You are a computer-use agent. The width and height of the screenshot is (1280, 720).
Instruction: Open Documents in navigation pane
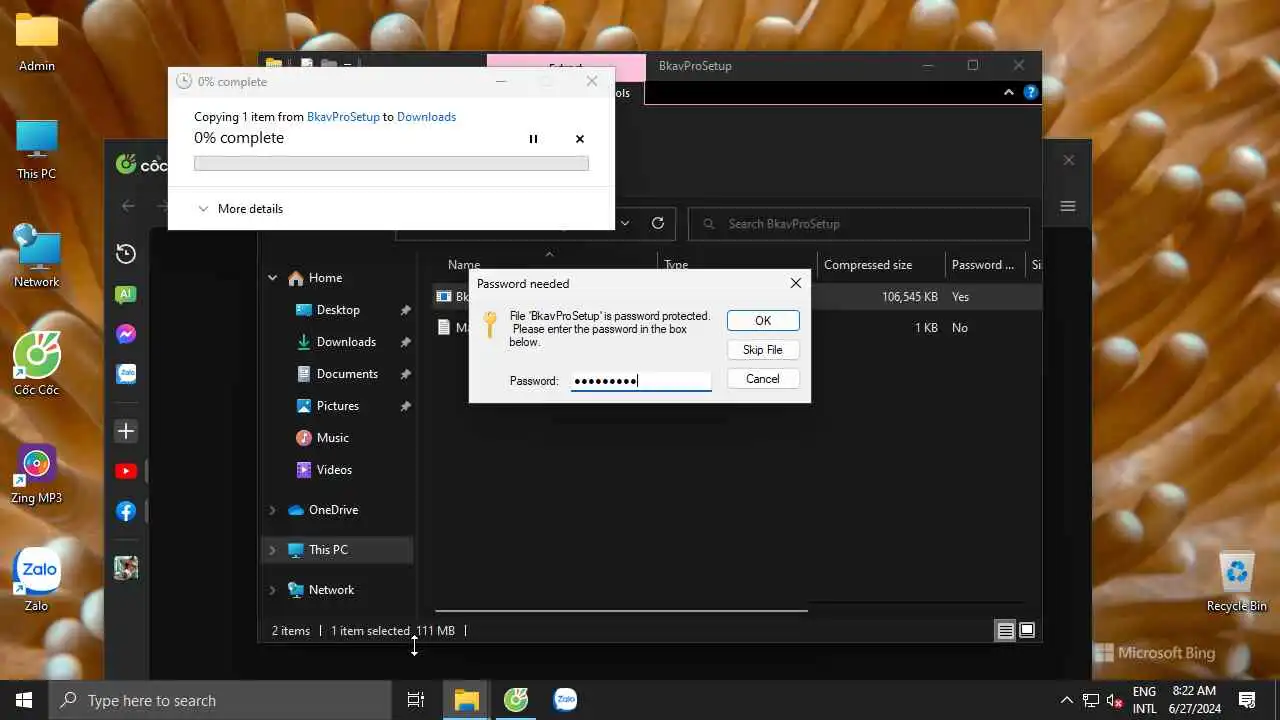tap(347, 374)
